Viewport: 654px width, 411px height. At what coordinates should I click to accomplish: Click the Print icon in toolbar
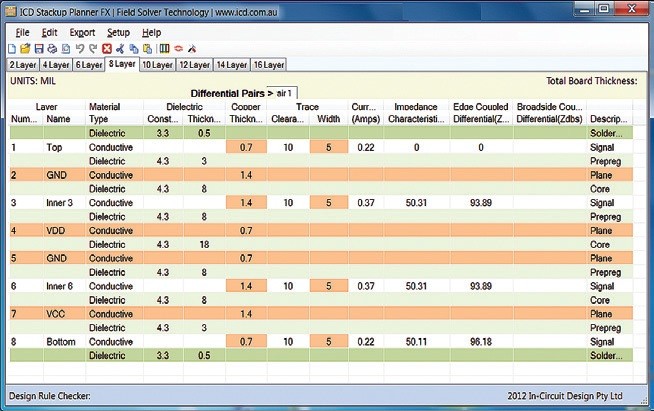(52, 48)
